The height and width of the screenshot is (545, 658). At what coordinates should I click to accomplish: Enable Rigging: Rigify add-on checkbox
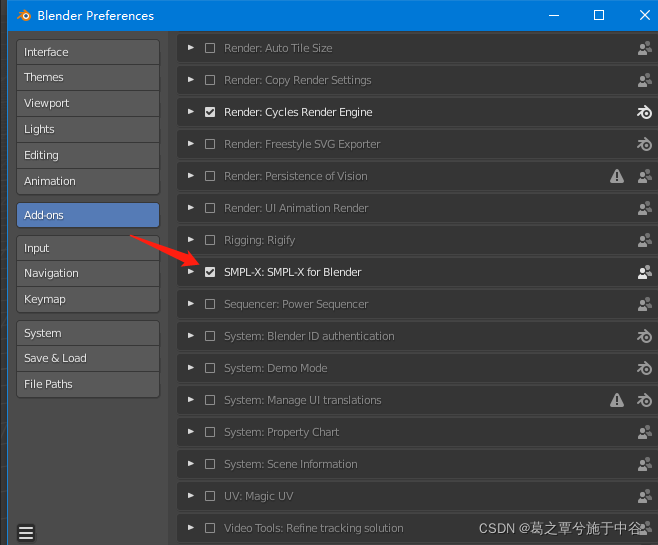210,240
